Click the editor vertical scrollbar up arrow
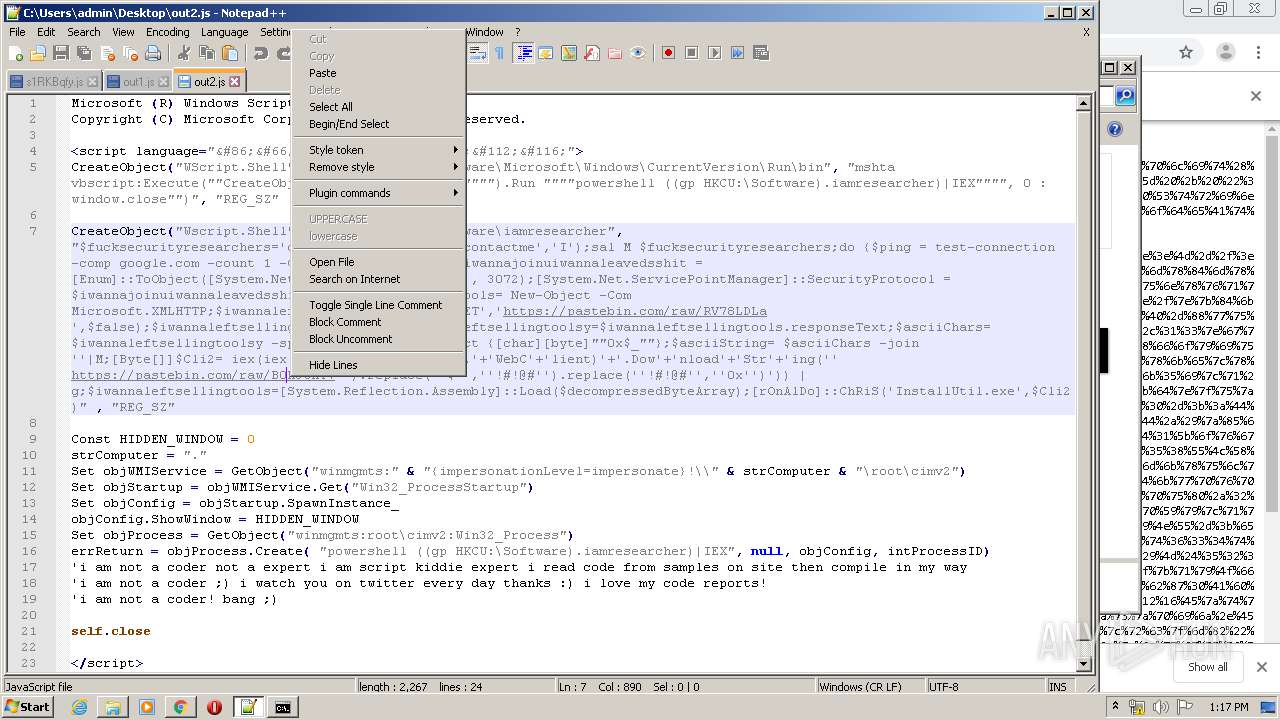 tap(1083, 103)
